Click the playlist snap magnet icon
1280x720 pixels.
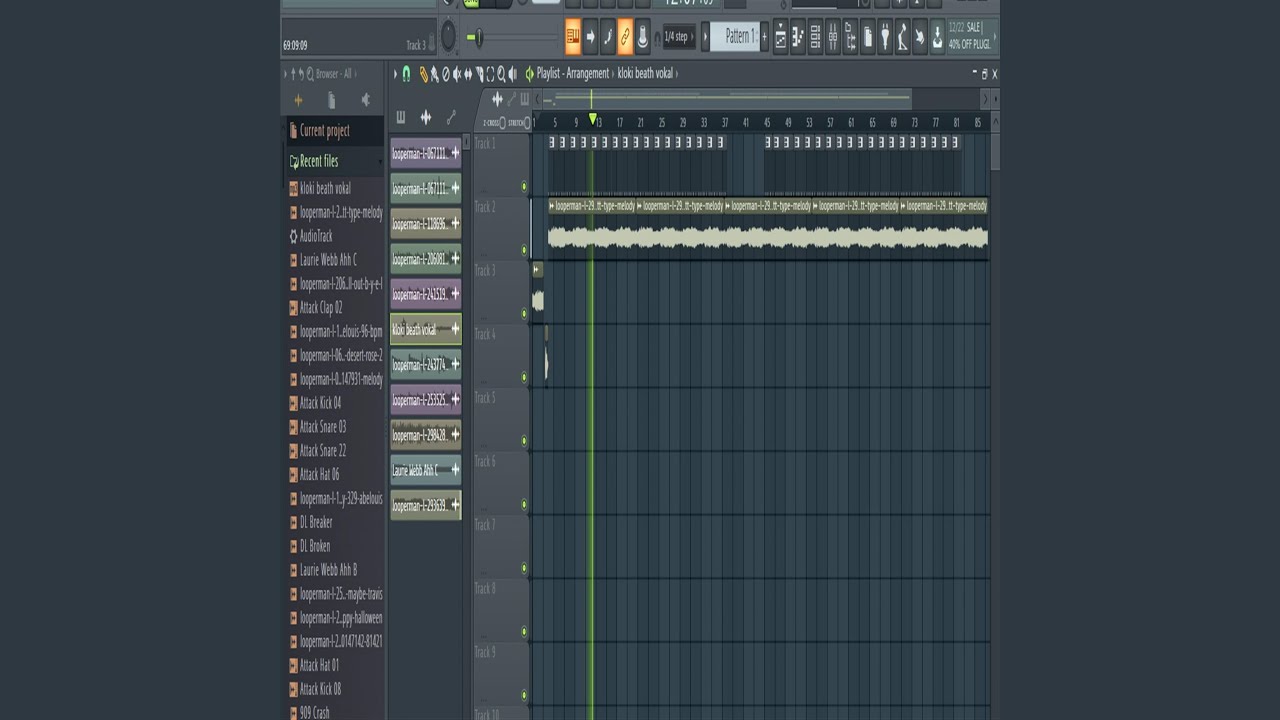click(406, 74)
